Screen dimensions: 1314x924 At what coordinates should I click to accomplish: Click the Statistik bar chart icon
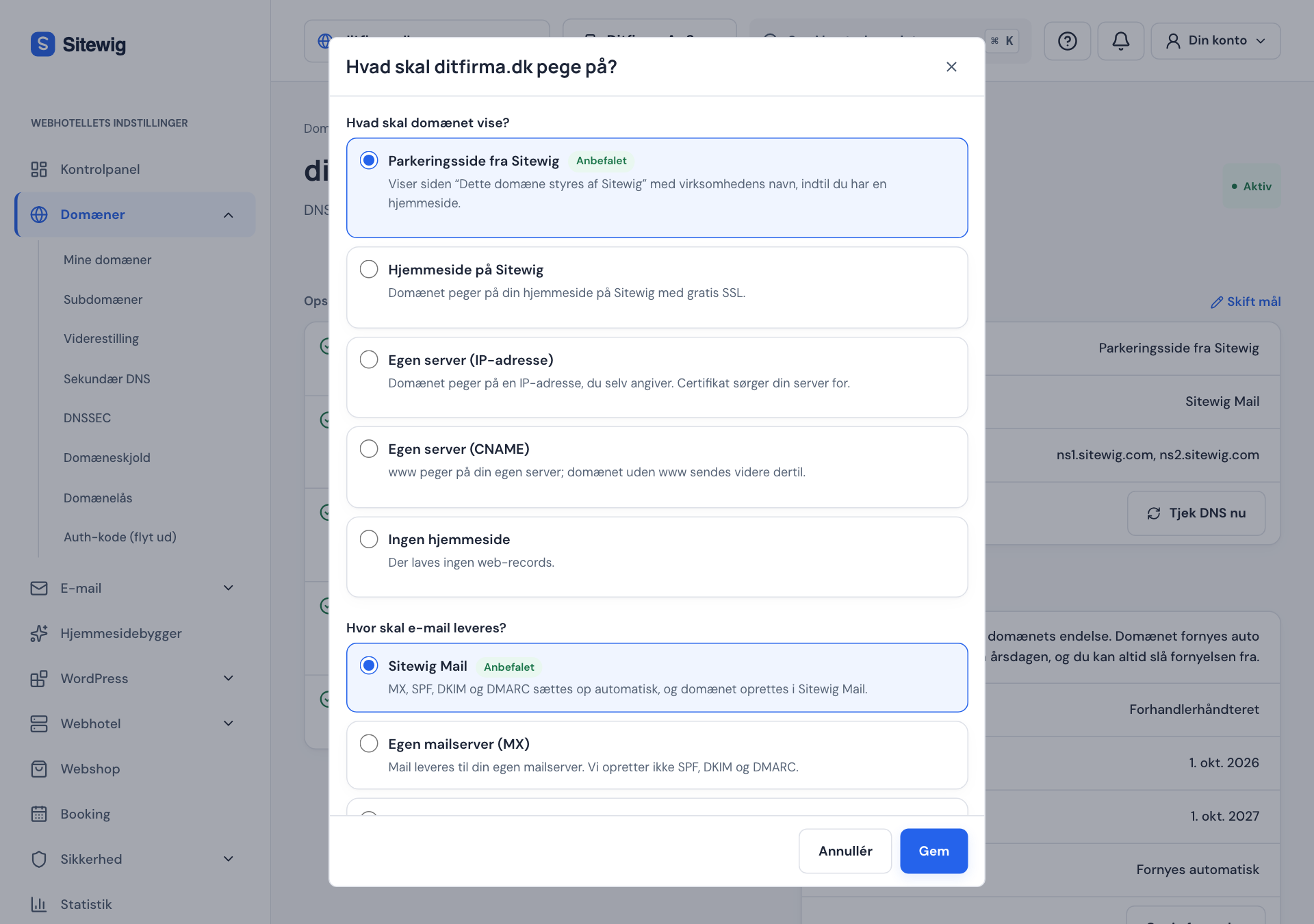[39, 904]
